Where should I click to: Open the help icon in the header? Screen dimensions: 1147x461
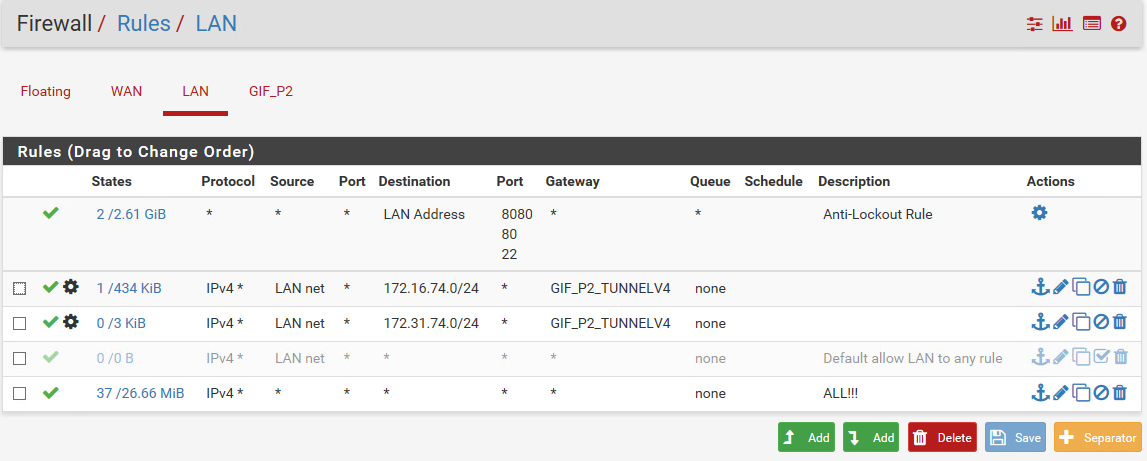[1119, 23]
